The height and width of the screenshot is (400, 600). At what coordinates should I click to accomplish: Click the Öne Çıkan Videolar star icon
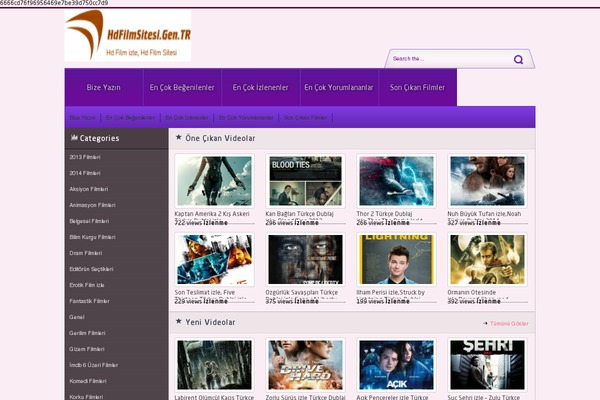(x=178, y=137)
